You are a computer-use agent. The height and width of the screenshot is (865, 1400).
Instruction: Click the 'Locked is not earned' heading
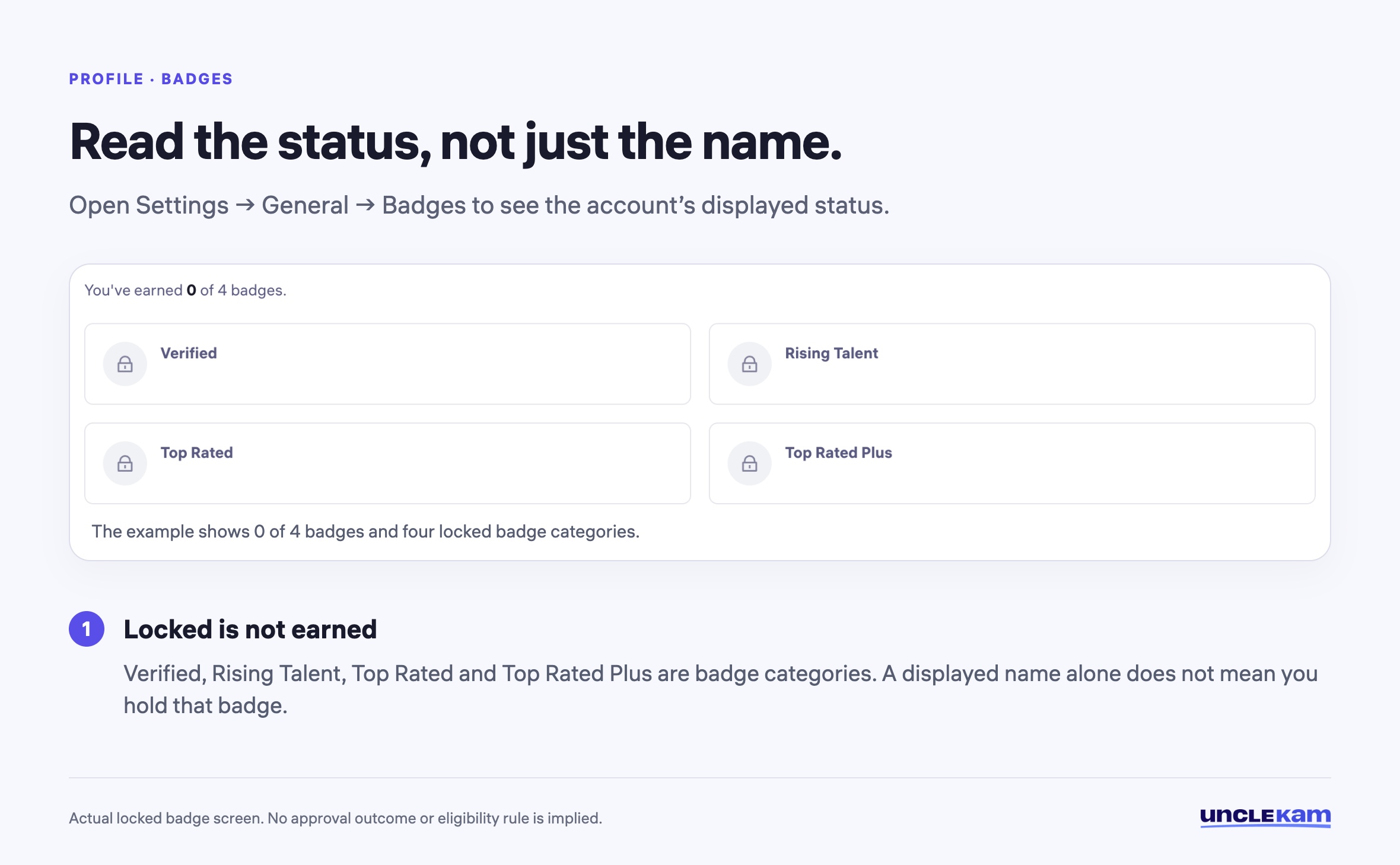pyautogui.click(x=250, y=629)
